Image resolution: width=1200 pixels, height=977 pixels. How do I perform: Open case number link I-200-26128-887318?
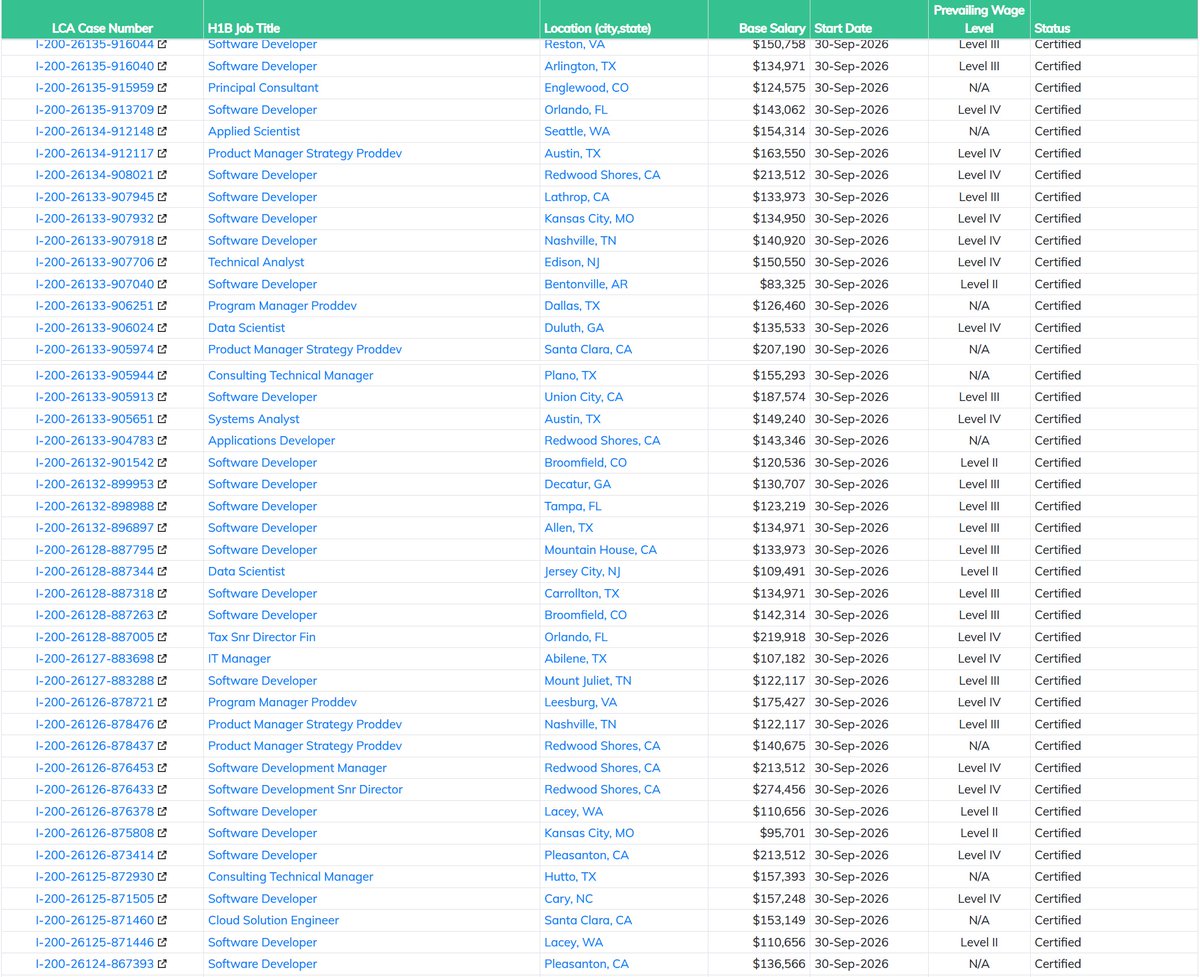pyautogui.click(x=95, y=594)
